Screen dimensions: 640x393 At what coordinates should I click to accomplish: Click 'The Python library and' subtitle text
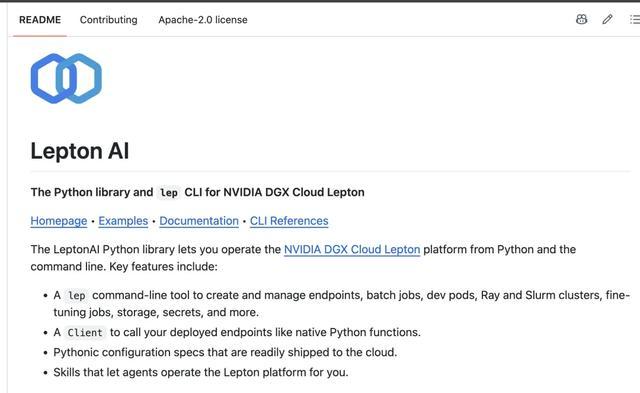(92, 192)
